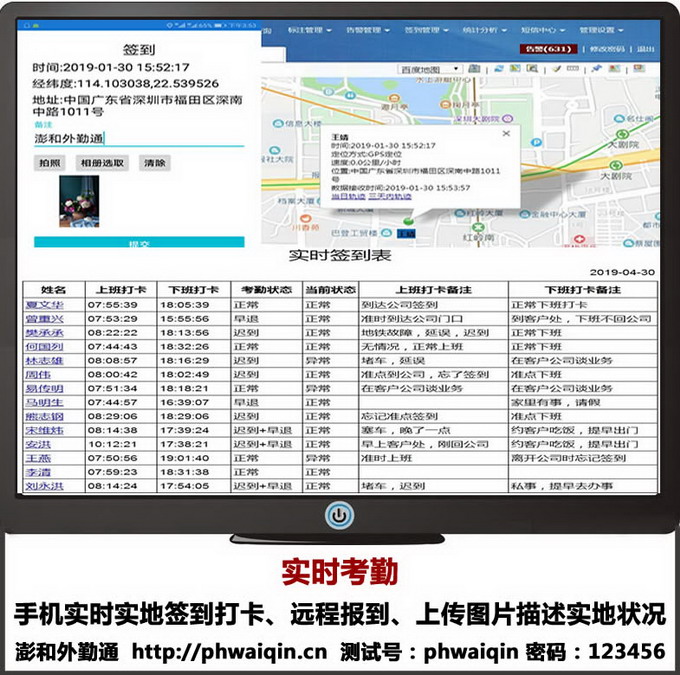Image resolution: width=680 pixels, height=675 pixels.
Task: Click the 备注 field containing 澎和外勤通
Action: pos(139,139)
